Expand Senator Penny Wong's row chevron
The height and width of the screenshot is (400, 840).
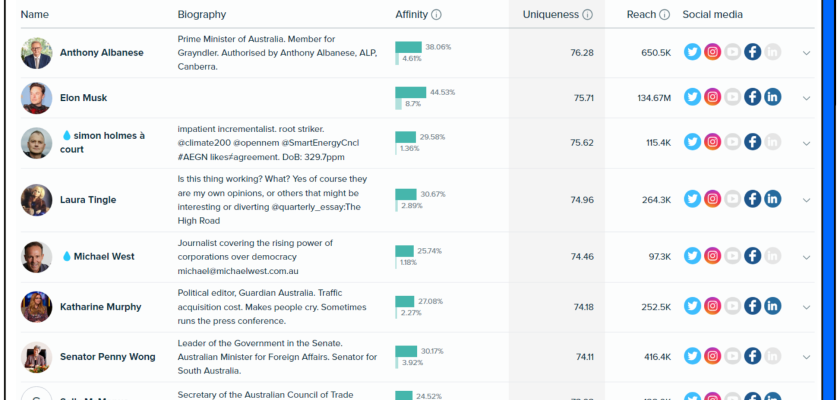806,357
